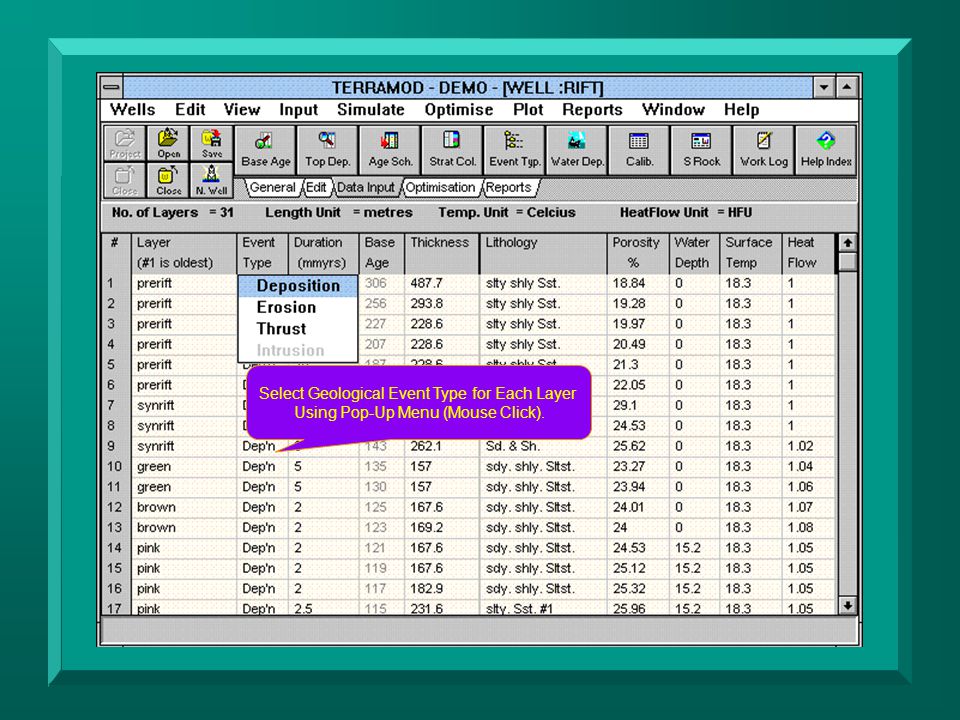
Task: Open the Reports menu
Action: (x=592, y=110)
